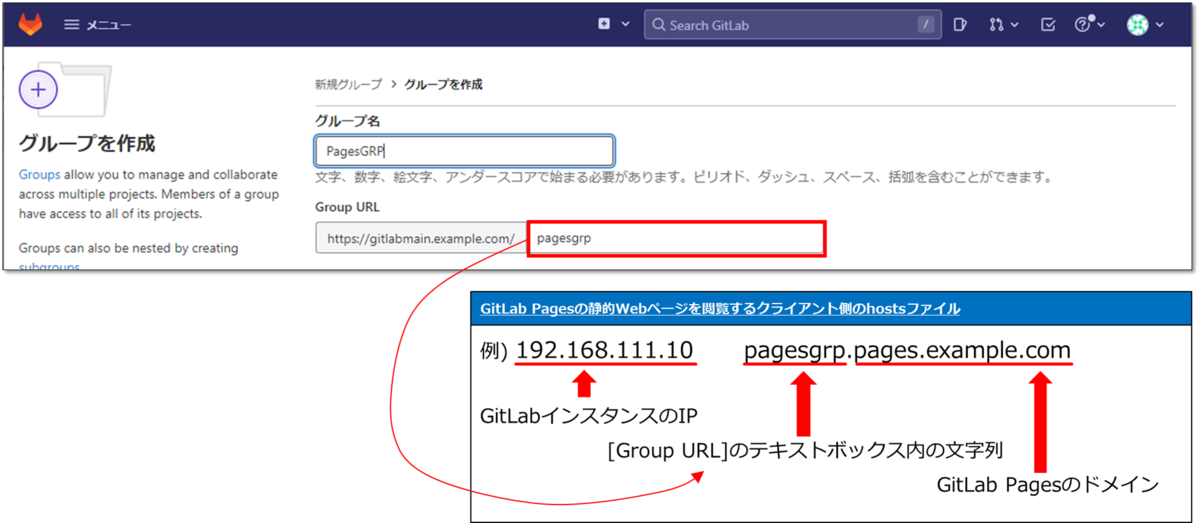Click the グループを作成 breadcrumb

click(443, 85)
